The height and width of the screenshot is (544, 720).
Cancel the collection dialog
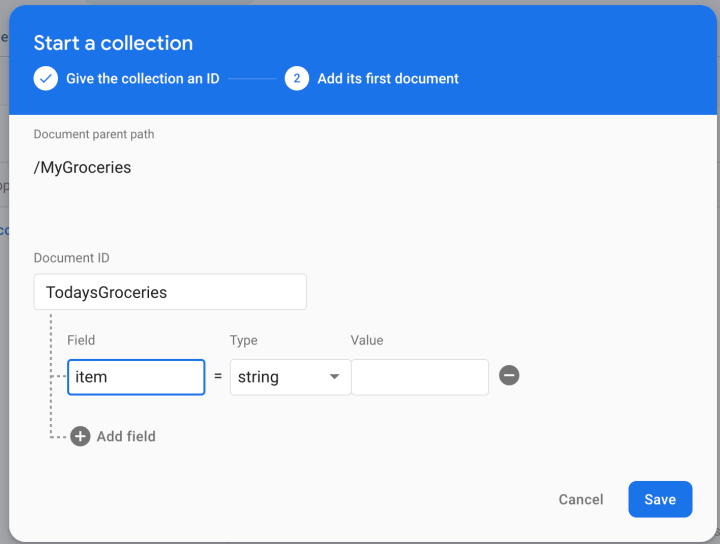[x=581, y=499]
